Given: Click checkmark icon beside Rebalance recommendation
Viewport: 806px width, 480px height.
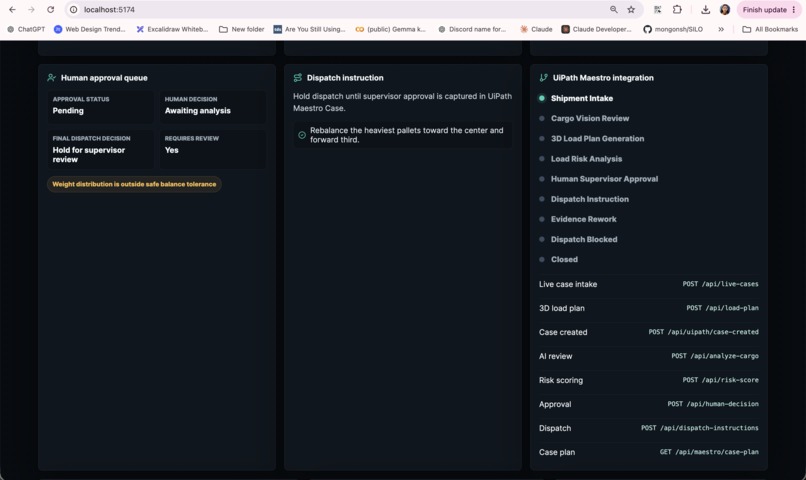Looking at the screenshot, I should click(x=302, y=135).
